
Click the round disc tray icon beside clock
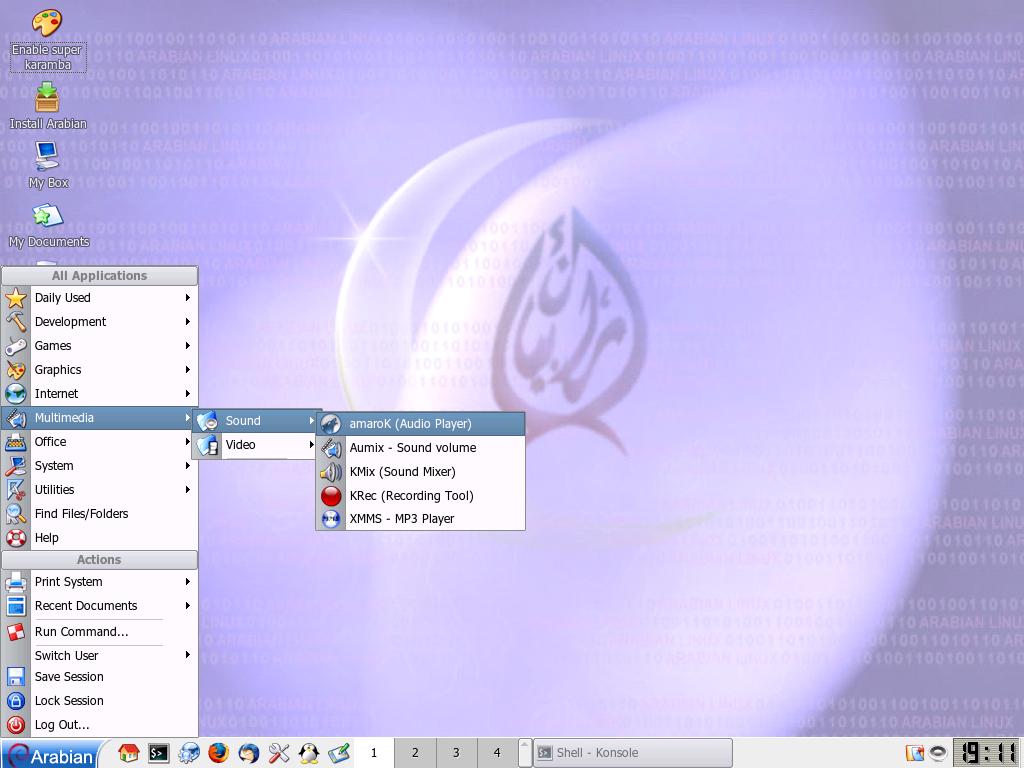pyautogui.click(x=938, y=753)
